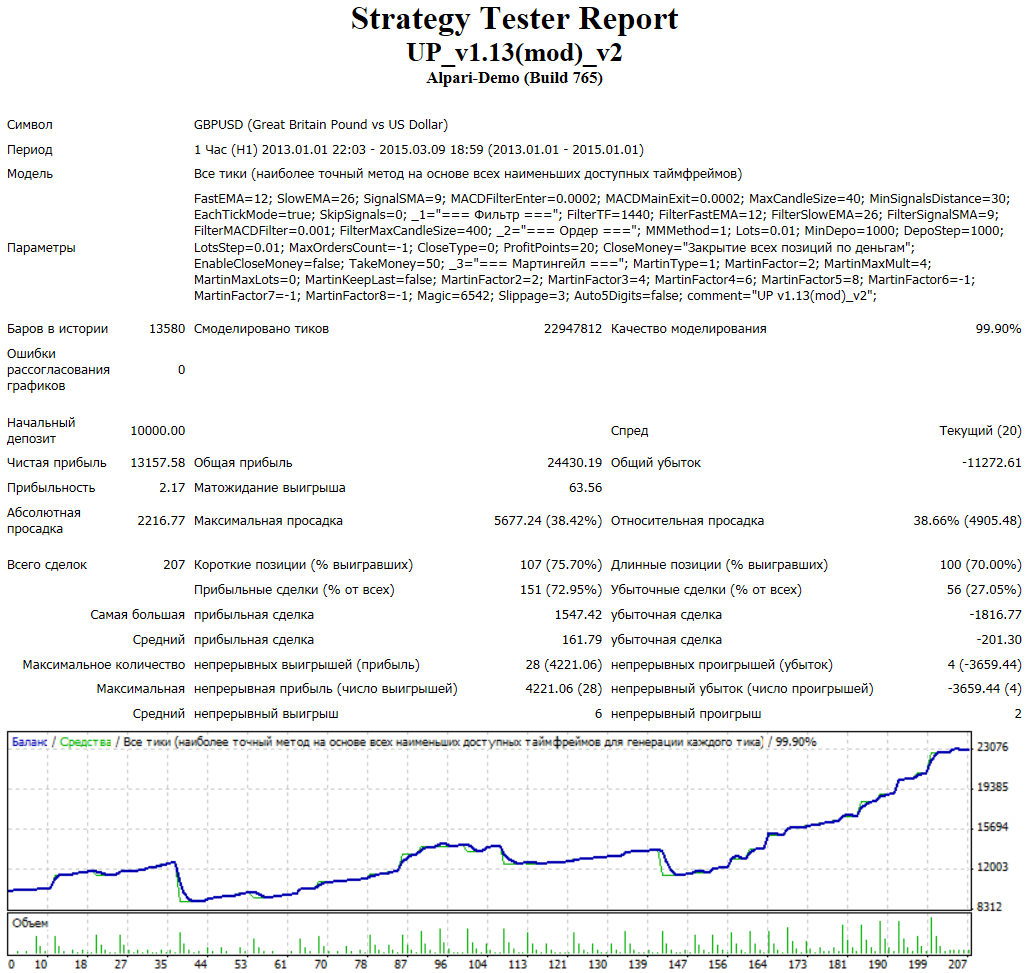Click the Ошибки рассогласования графиков label

click(x=59, y=369)
